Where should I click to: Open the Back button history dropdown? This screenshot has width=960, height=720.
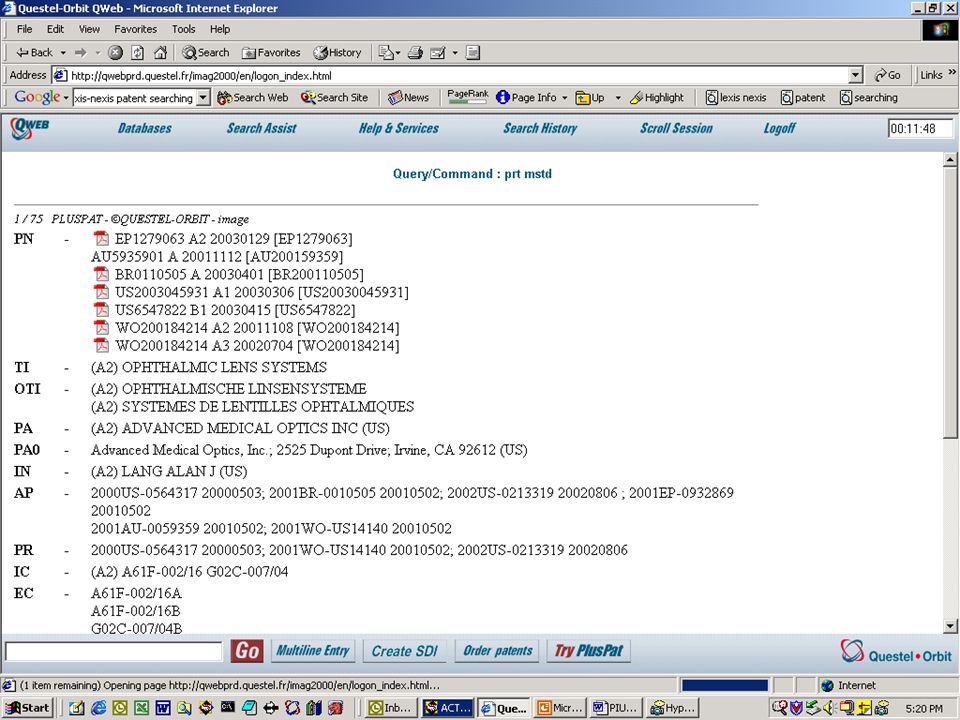pos(63,53)
